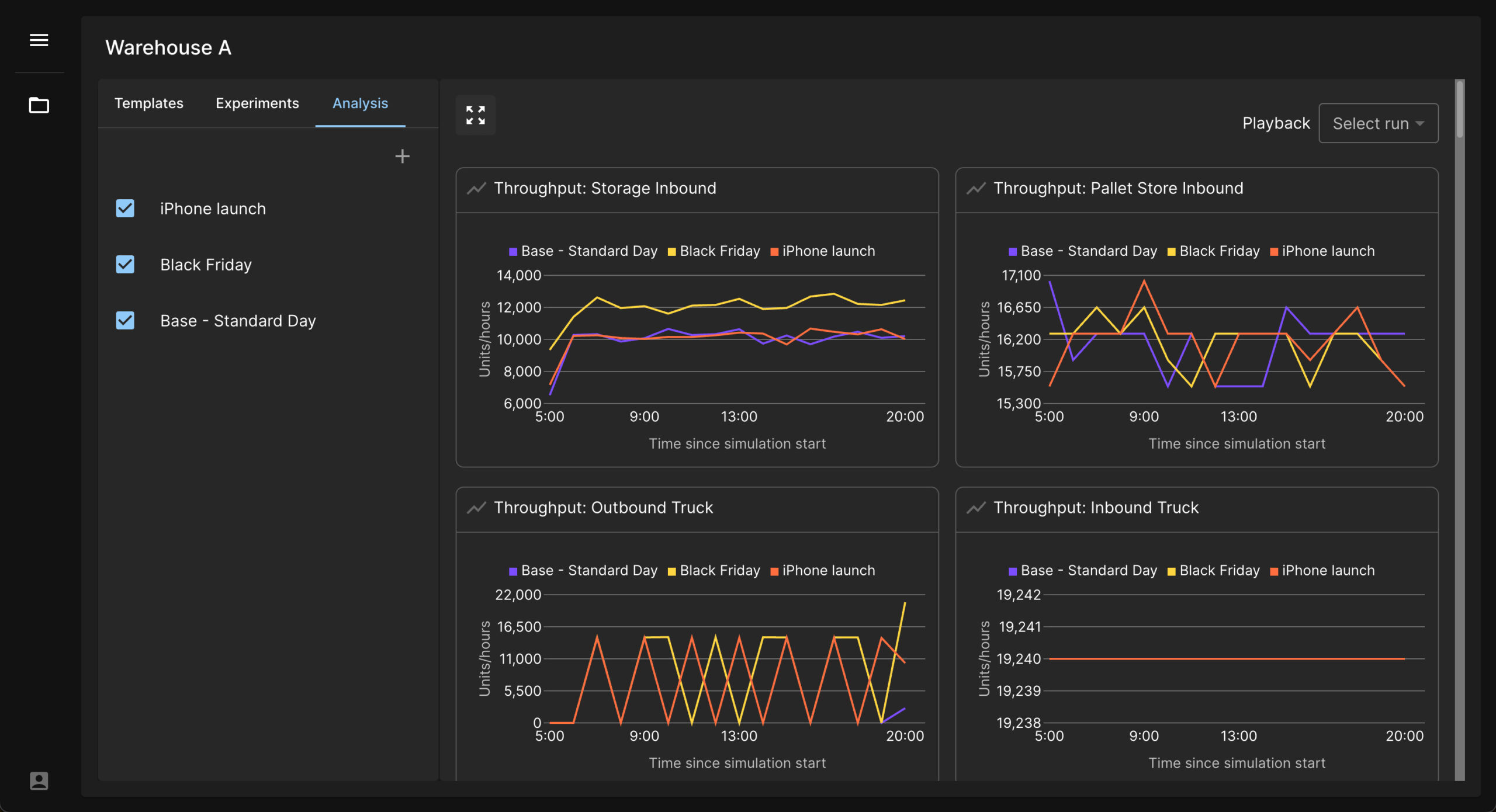Click the fullscreen expand charts icon
This screenshot has width=1496, height=812.
tap(475, 115)
